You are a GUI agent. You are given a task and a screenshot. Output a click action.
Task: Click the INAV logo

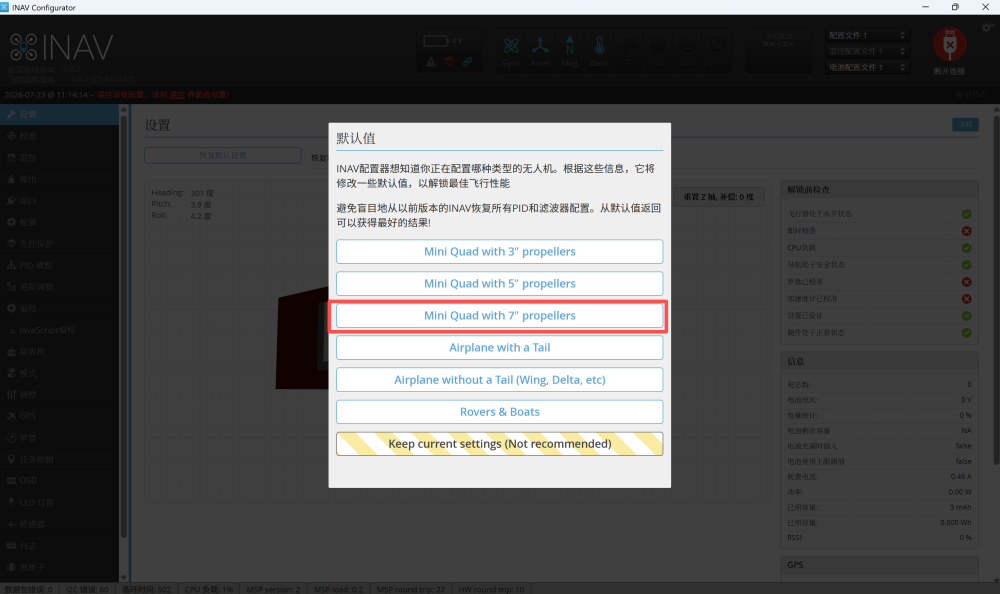coord(62,47)
